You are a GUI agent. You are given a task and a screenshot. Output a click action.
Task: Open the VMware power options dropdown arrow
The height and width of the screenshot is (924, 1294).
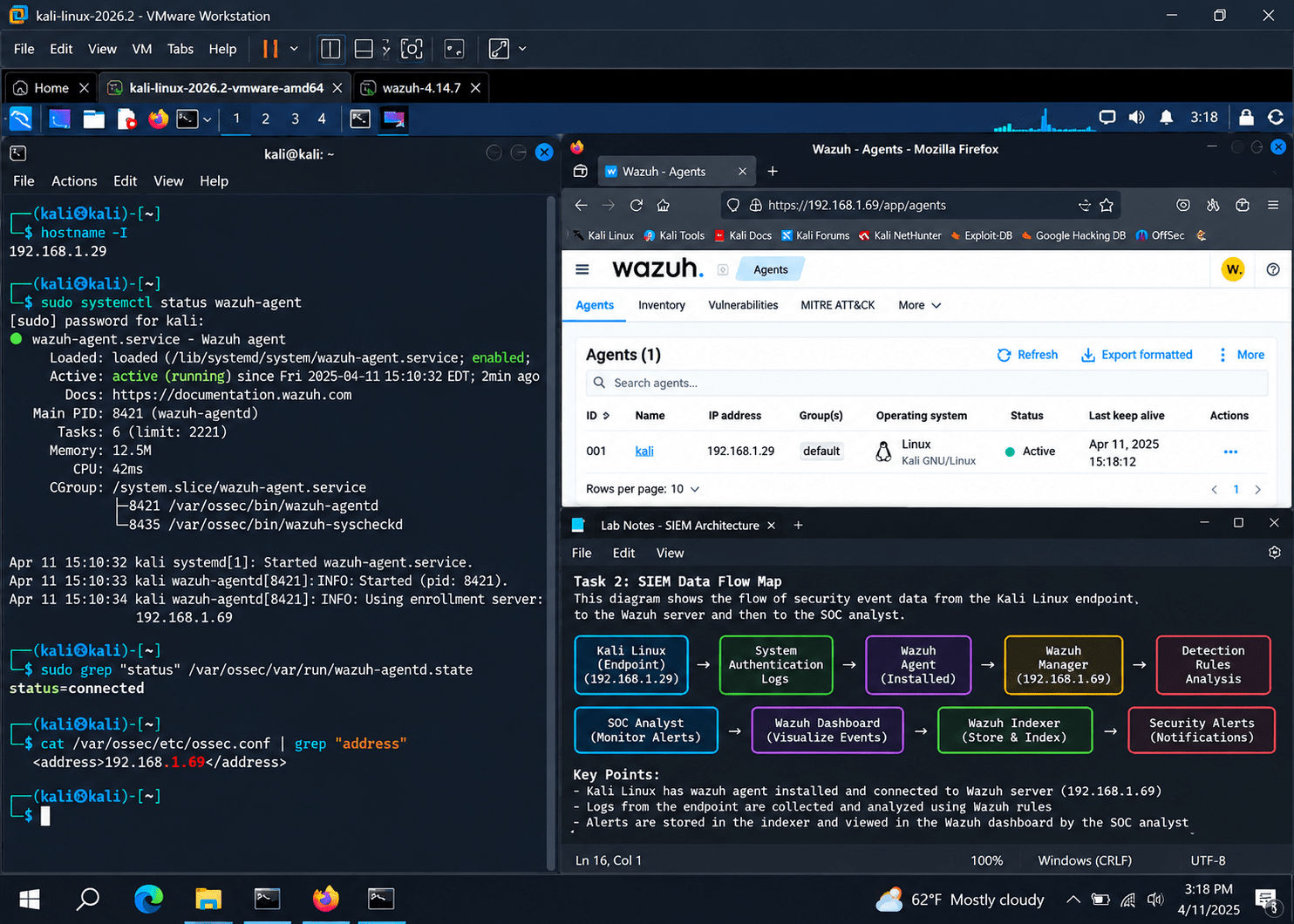pos(294,49)
